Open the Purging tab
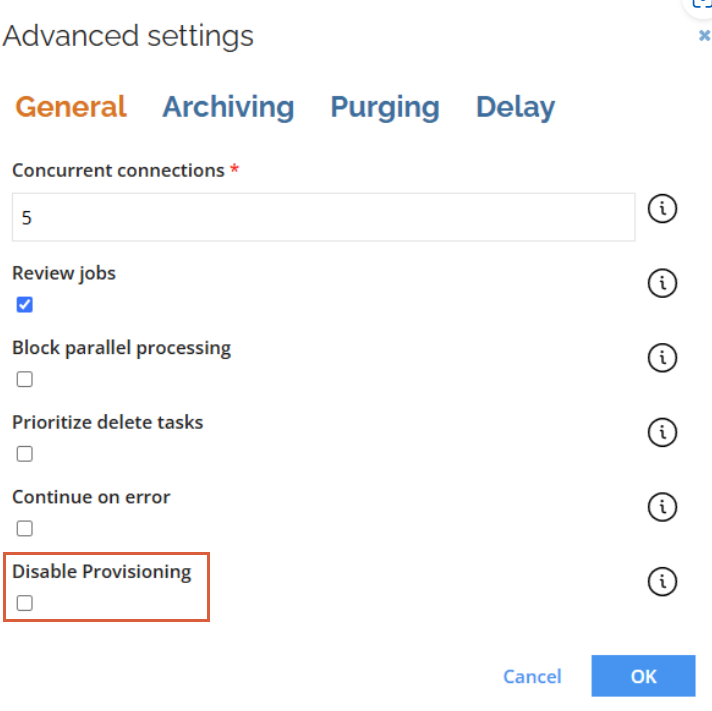Viewport: 712px width, 711px height. [385, 107]
